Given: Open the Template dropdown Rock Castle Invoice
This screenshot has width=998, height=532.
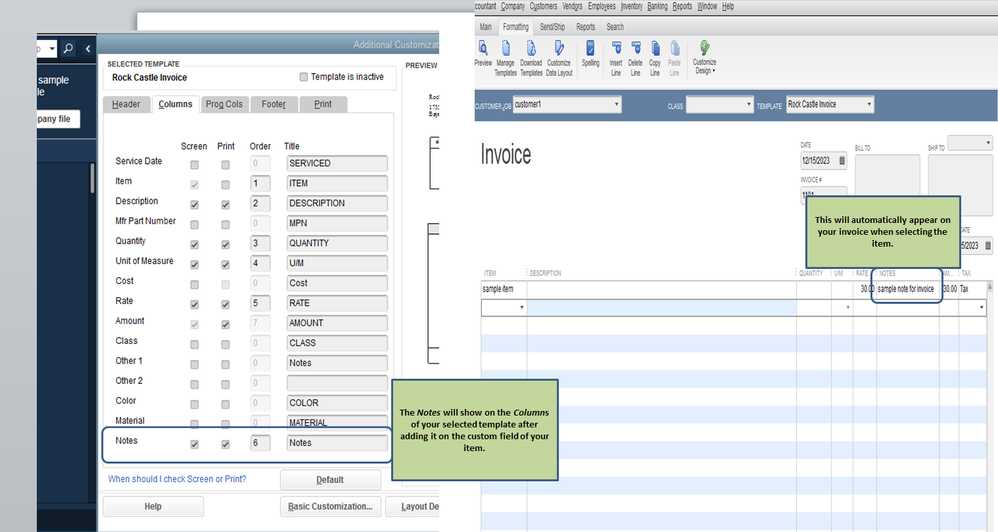Looking at the screenshot, I should (869, 104).
